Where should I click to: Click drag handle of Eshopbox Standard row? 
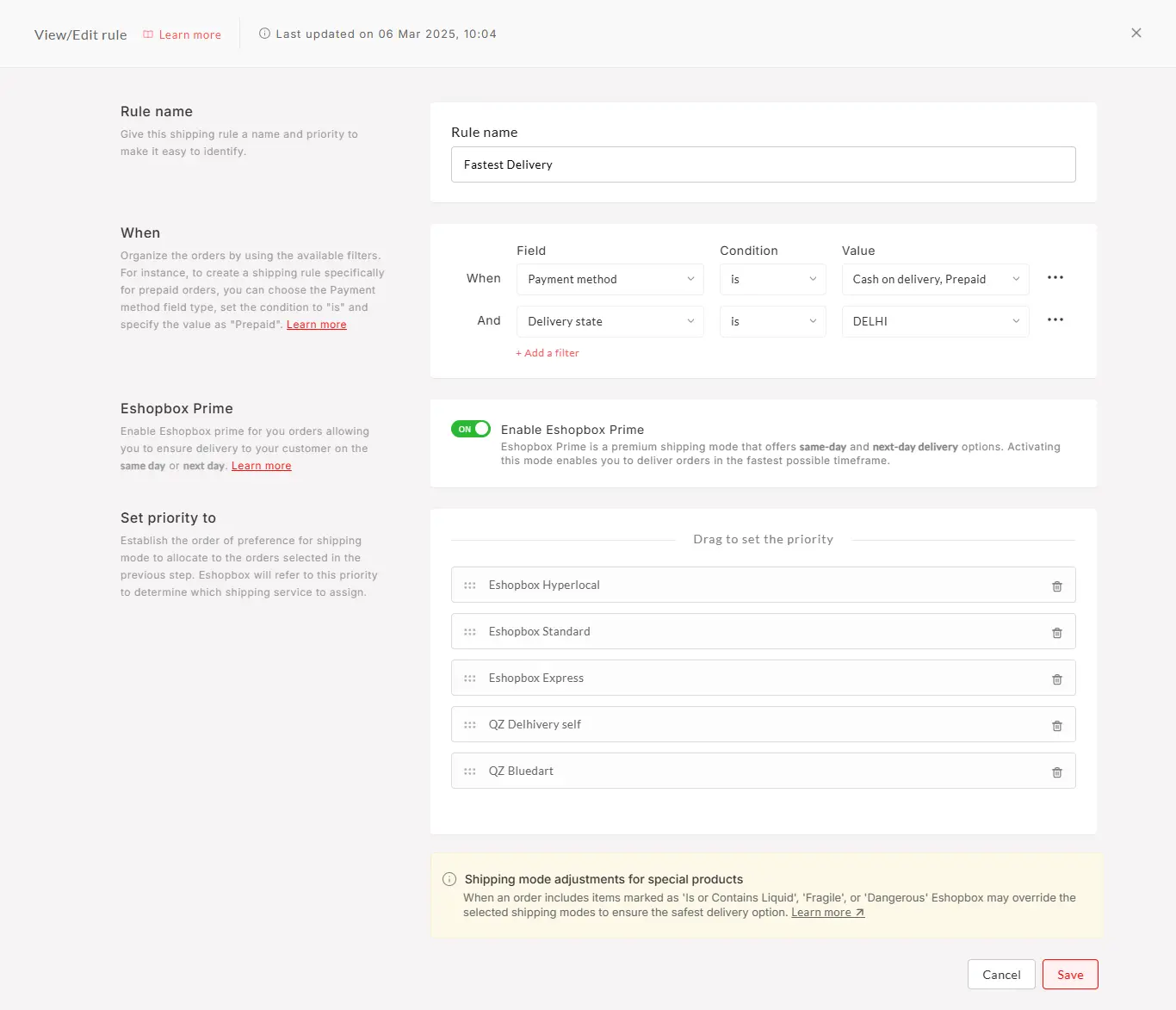[470, 632]
